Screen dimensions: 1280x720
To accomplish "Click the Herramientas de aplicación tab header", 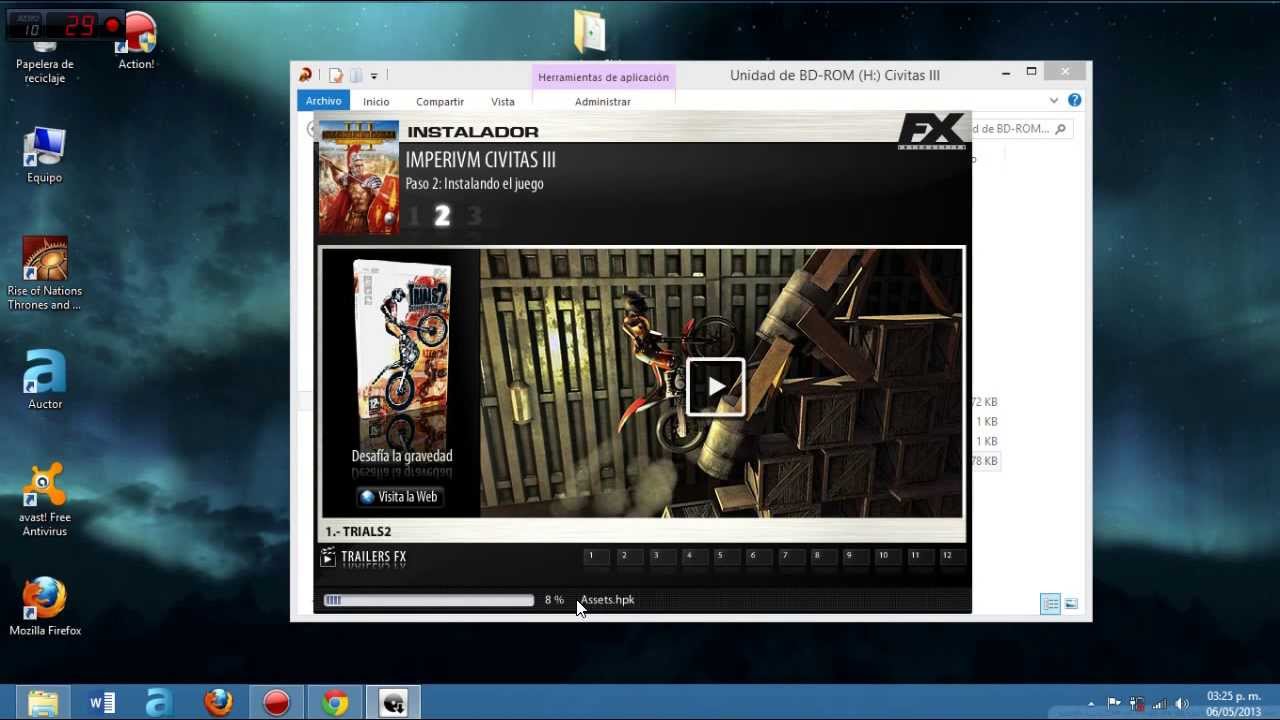I will [604, 77].
